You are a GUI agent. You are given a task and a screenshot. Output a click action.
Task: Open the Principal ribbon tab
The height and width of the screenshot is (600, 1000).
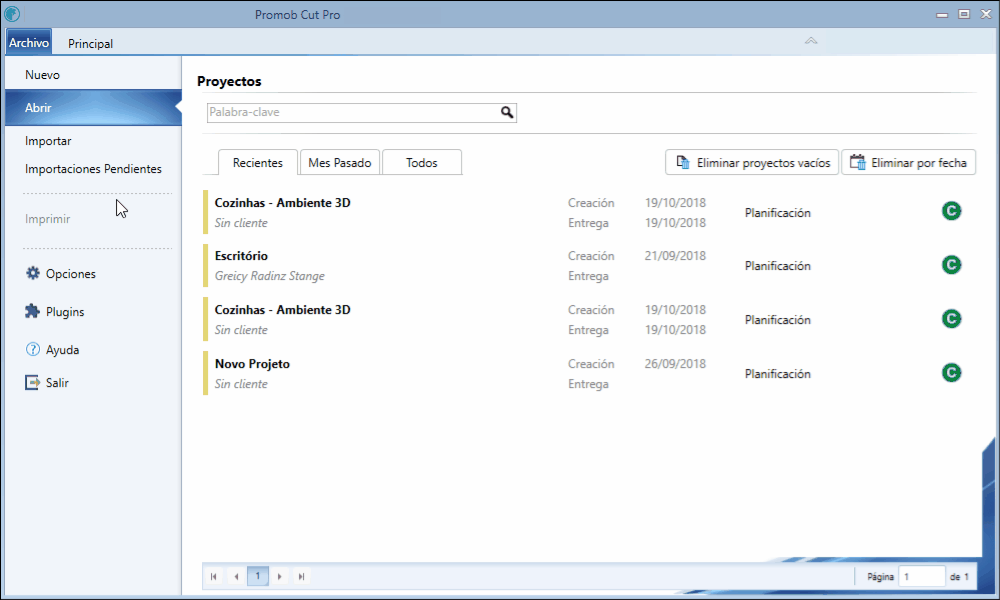tap(91, 43)
